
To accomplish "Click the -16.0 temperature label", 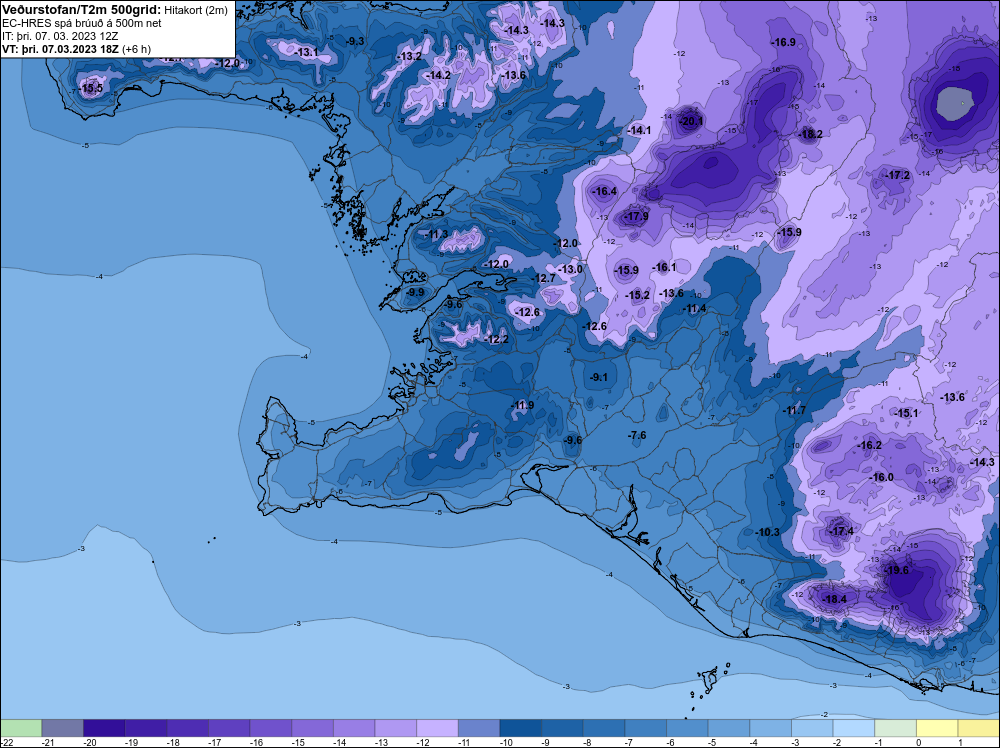I will click(882, 477).
